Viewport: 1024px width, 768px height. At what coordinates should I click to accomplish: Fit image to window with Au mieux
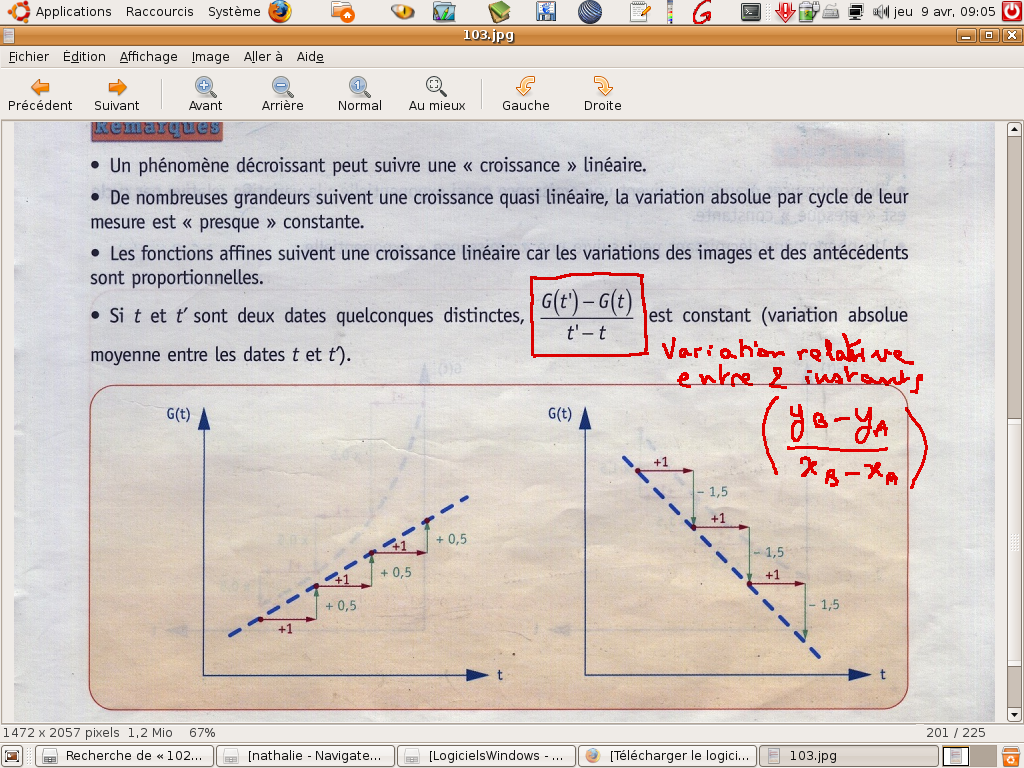tap(437, 95)
